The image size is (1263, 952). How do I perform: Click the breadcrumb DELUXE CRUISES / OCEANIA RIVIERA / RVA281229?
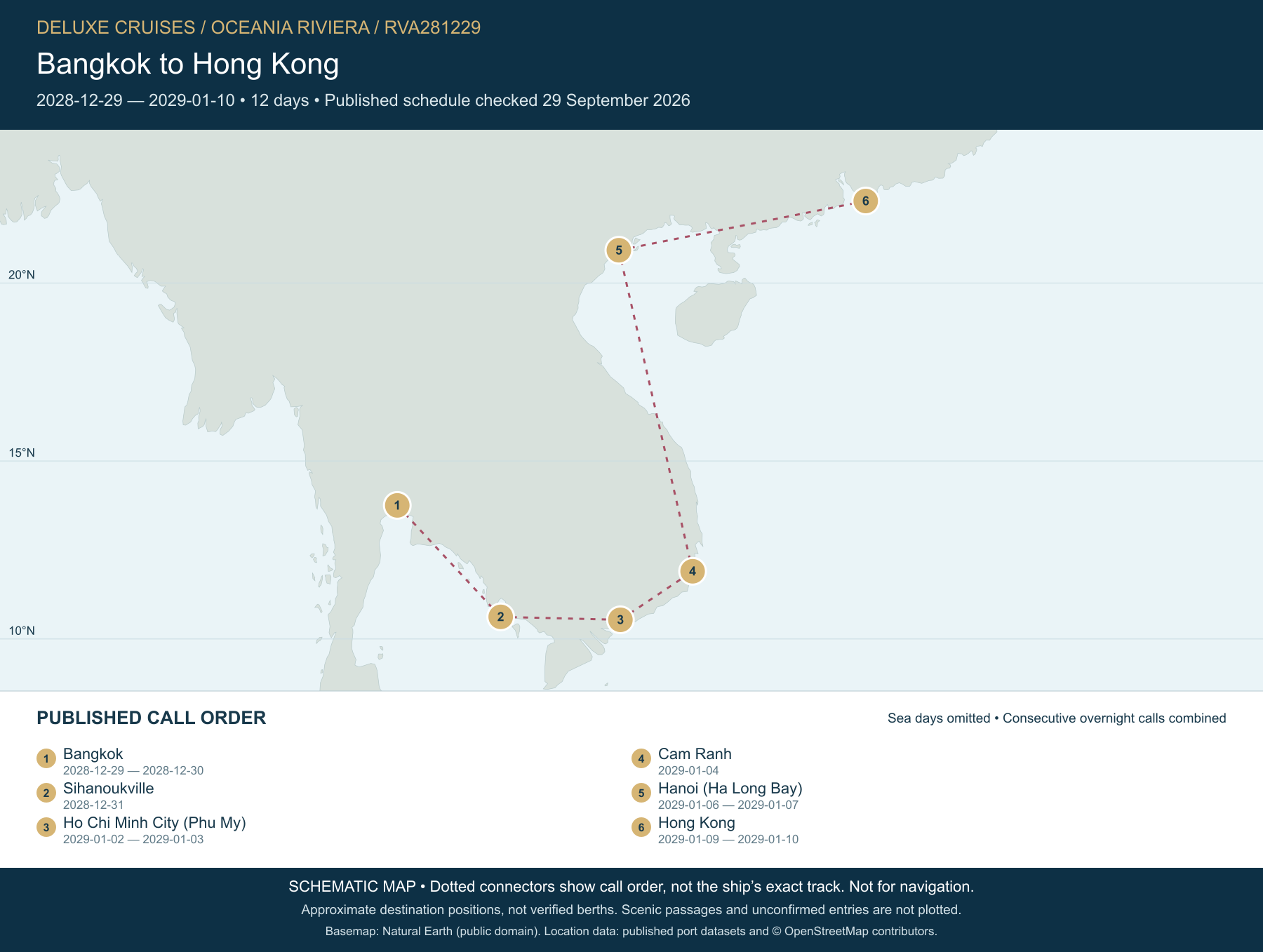[x=258, y=27]
